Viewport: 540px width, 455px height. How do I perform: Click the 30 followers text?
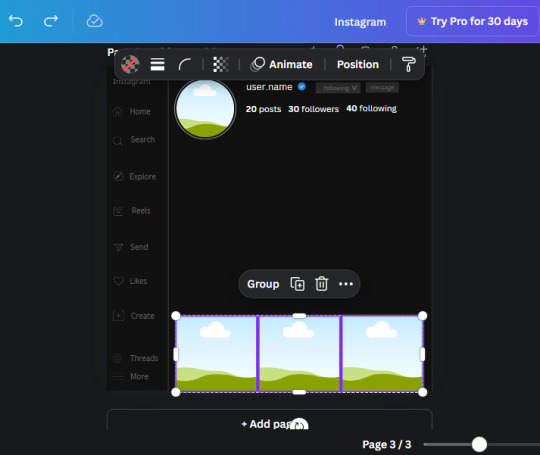pyautogui.click(x=313, y=109)
